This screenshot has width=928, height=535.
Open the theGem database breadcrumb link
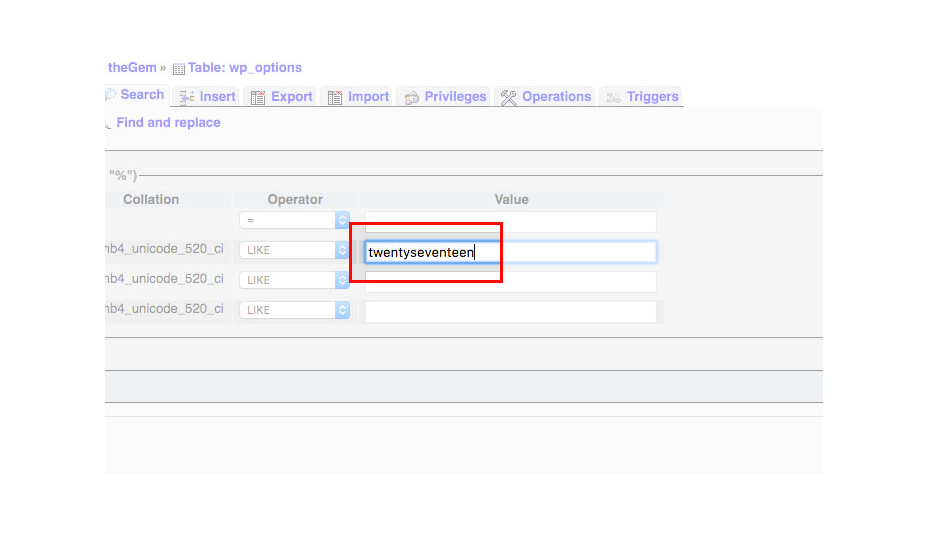pos(132,67)
